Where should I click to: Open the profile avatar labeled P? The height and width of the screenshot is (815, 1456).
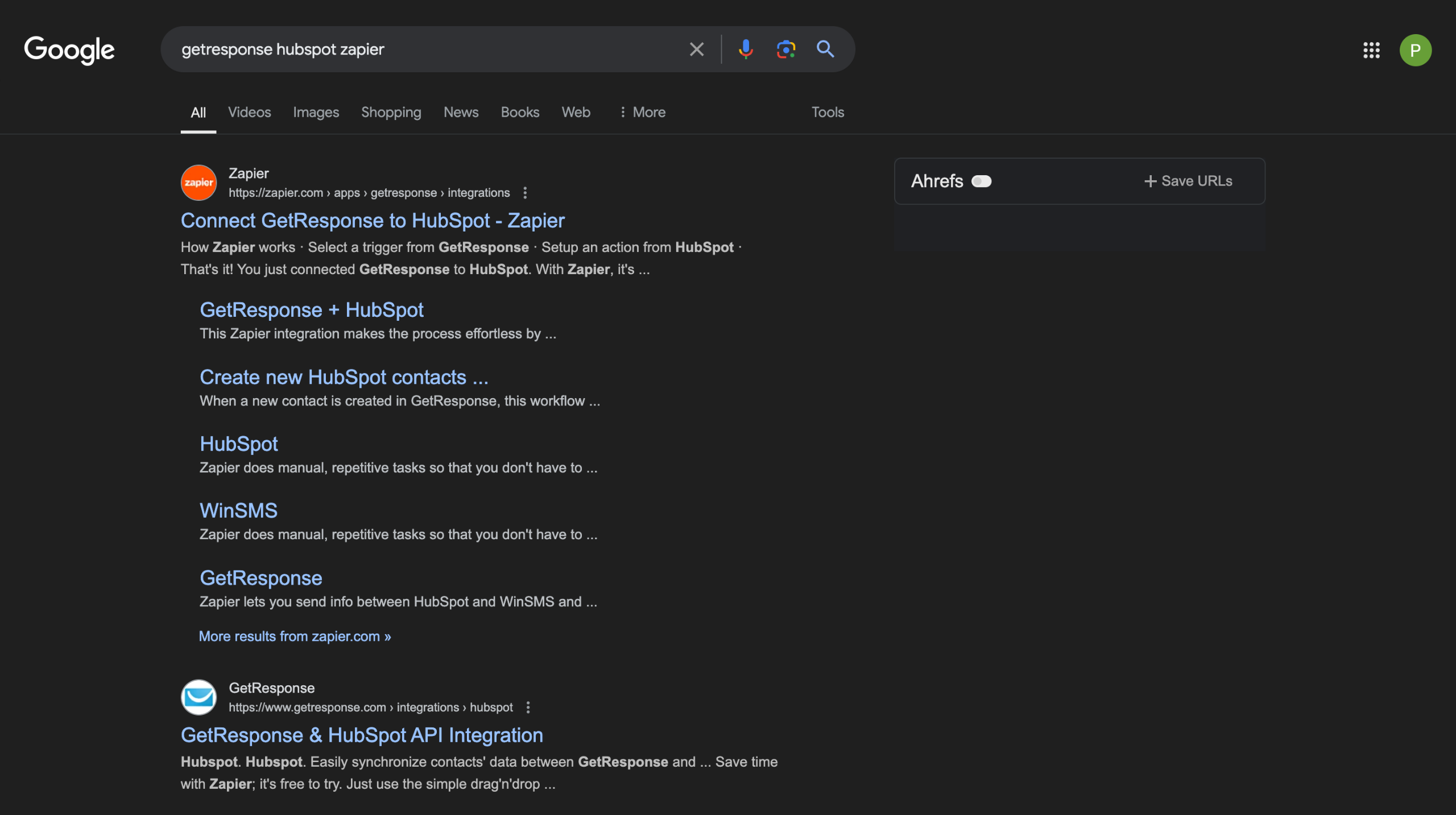(x=1415, y=50)
